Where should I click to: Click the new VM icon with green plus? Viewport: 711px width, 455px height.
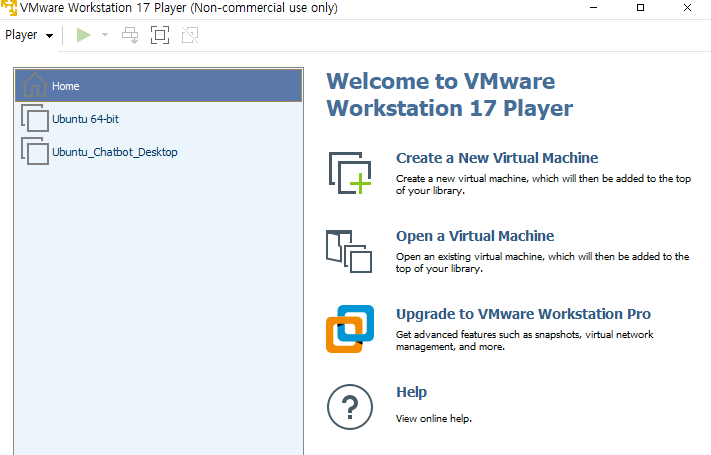(x=350, y=173)
